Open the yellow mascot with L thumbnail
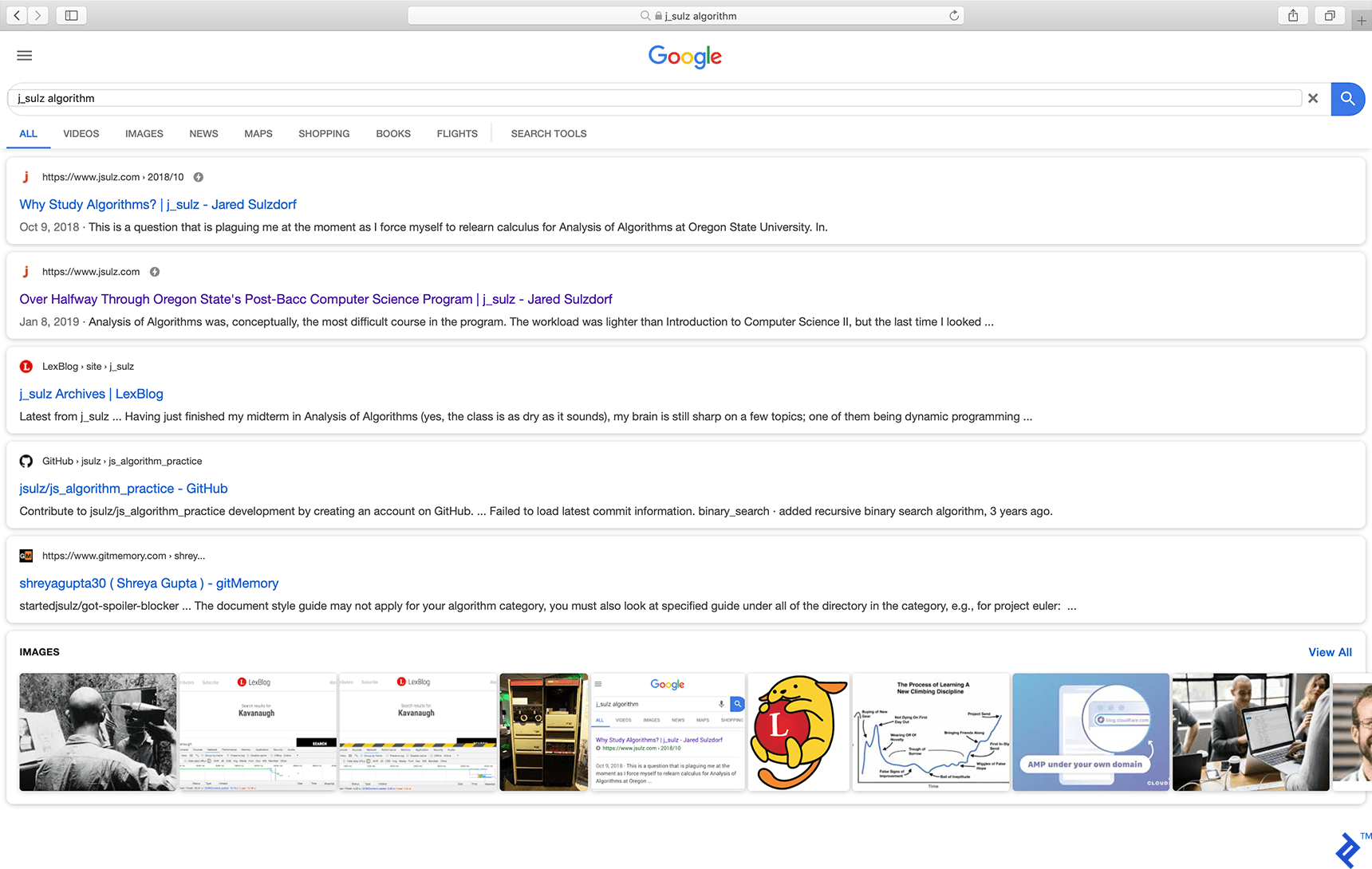The width and height of the screenshot is (1372, 869). (x=798, y=732)
